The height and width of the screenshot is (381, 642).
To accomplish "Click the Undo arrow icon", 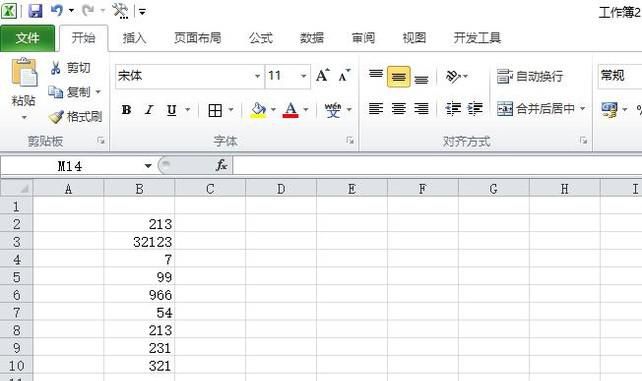I will coord(57,10).
